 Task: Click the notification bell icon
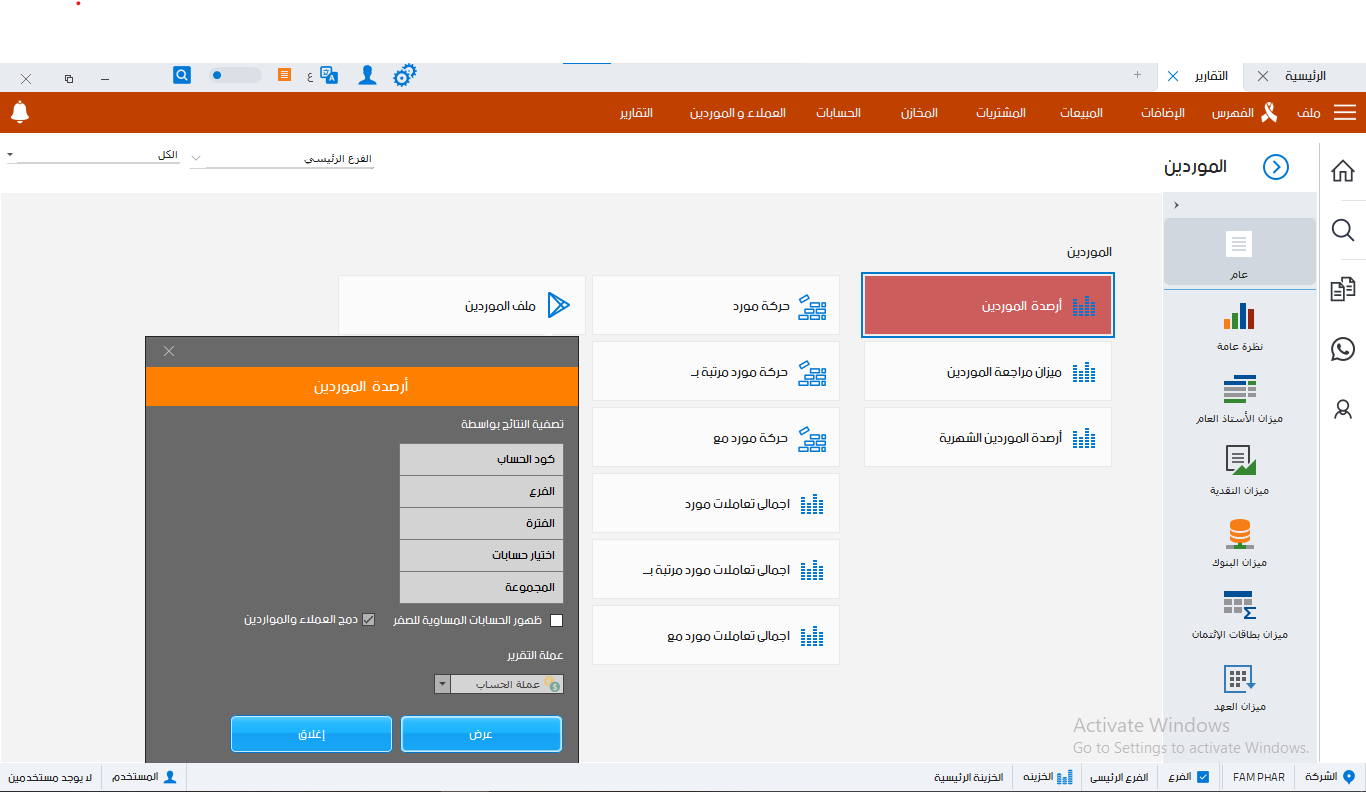[20, 112]
